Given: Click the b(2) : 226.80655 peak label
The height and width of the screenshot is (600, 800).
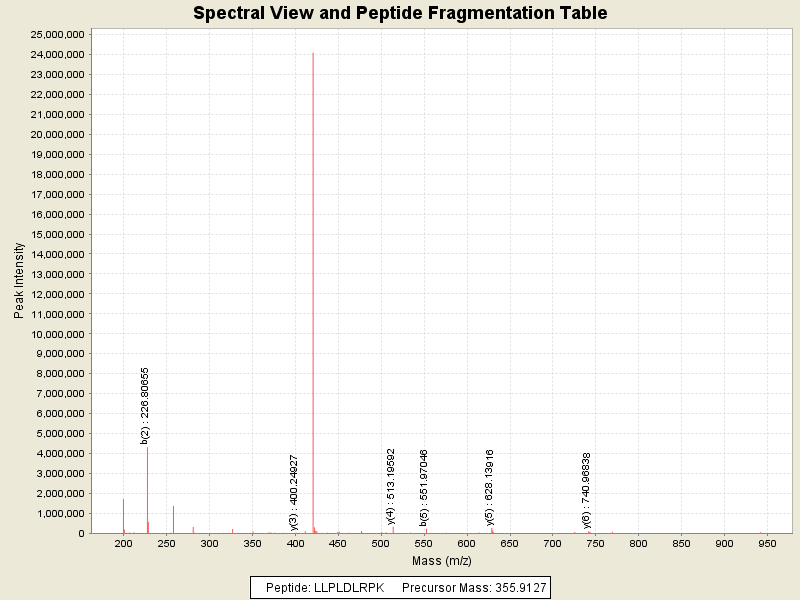Looking at the screenshot, I should pos(146,405).
